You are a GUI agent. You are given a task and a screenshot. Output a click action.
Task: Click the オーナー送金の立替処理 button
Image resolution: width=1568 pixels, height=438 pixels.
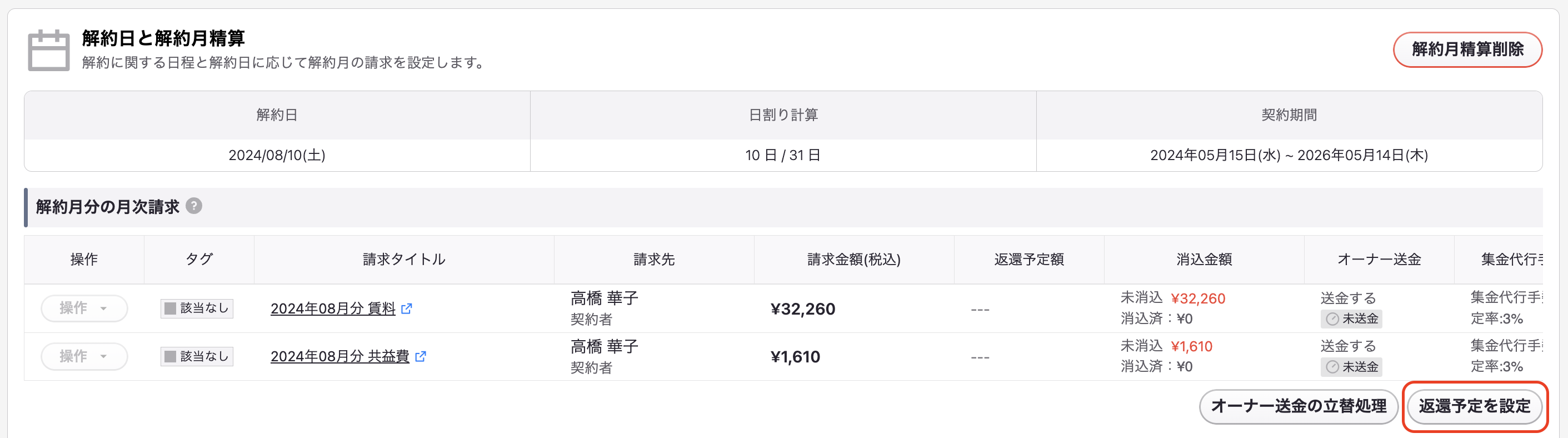(x=1299, y=406)
